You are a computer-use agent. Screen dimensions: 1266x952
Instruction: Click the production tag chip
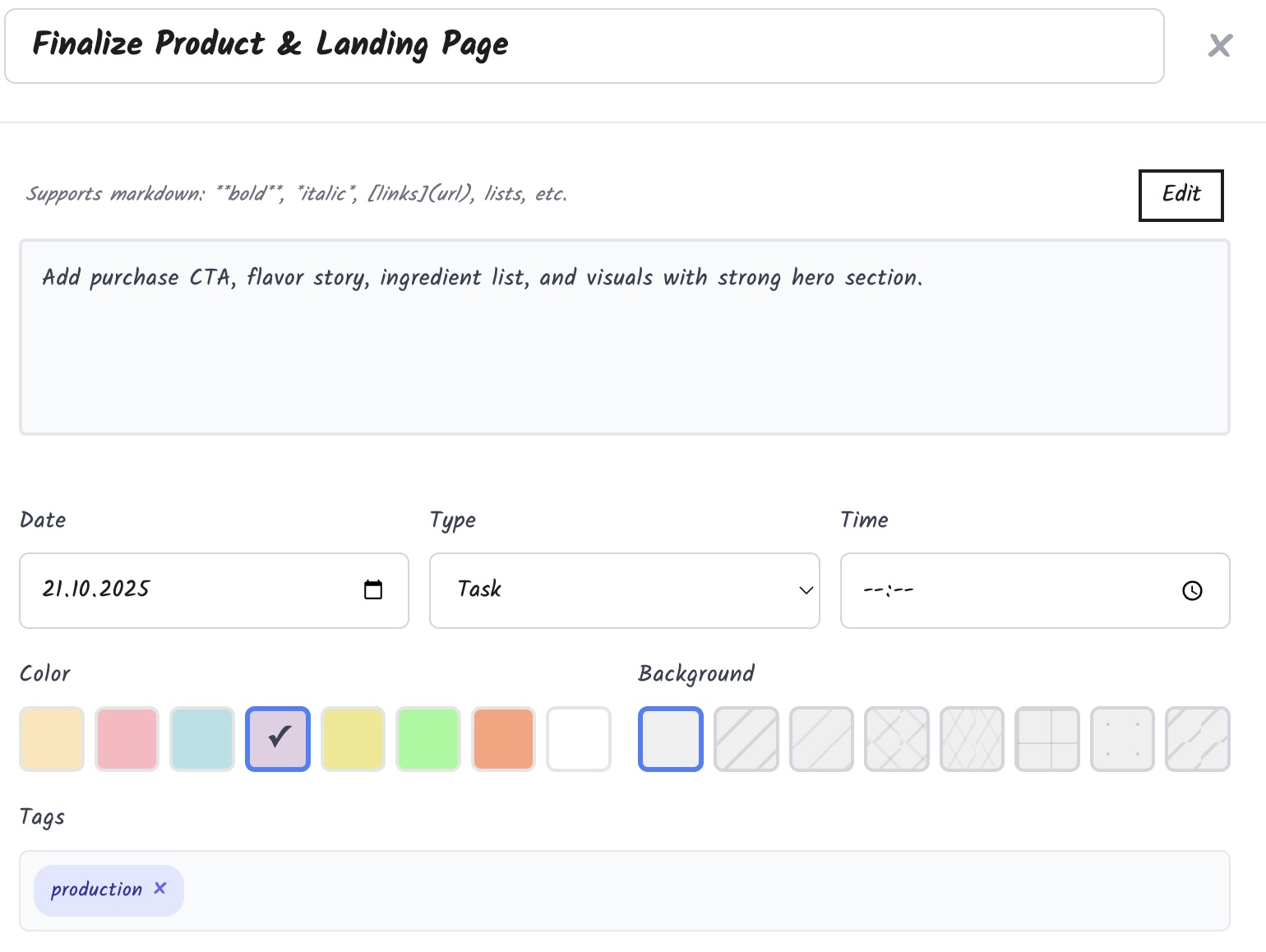point(96,890)
